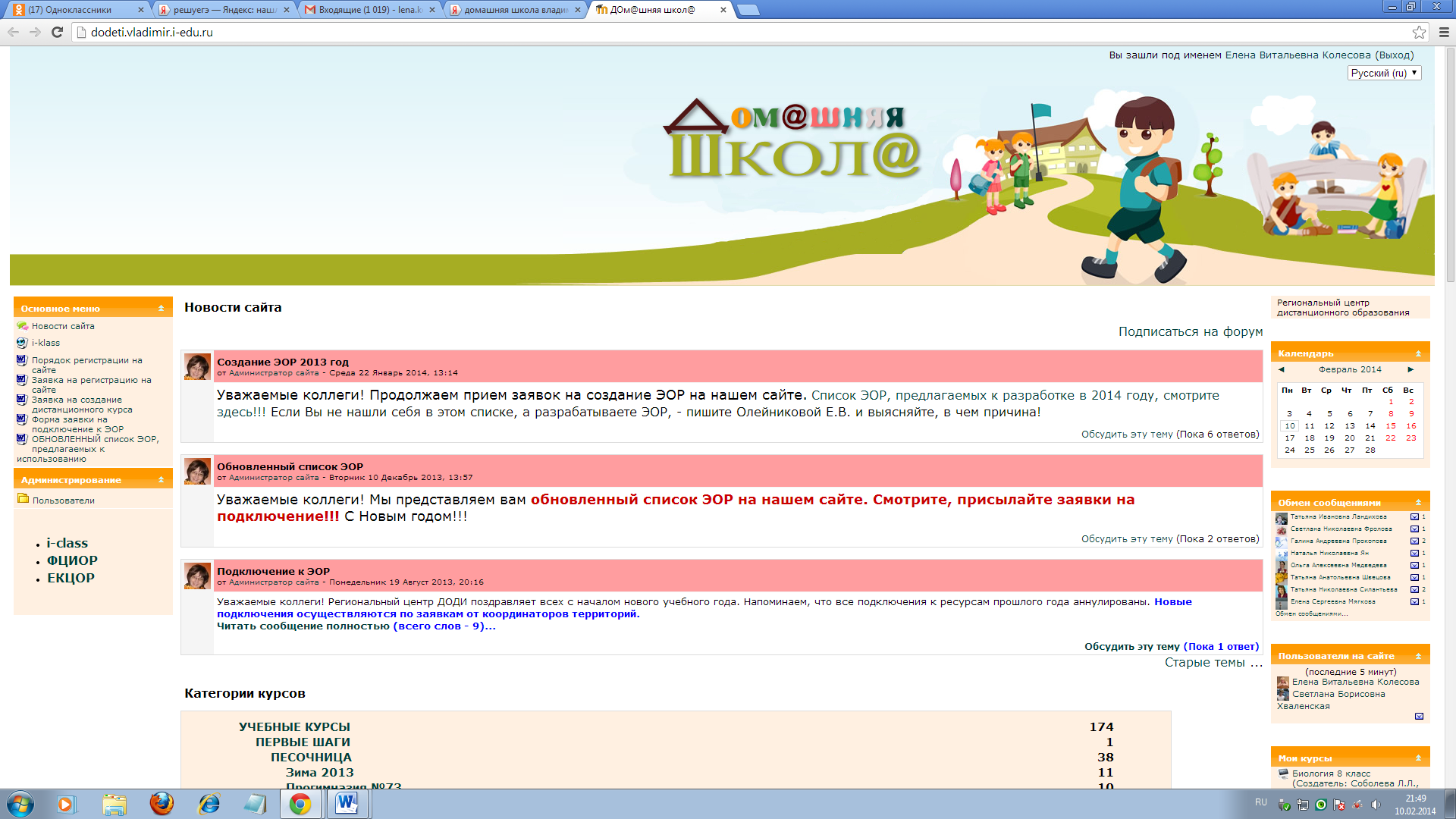This screenshot has width=1456, height=819.
Task: Send message to Светлана Борисовна Хваленская envelope
Action: tap(1419, 717)
